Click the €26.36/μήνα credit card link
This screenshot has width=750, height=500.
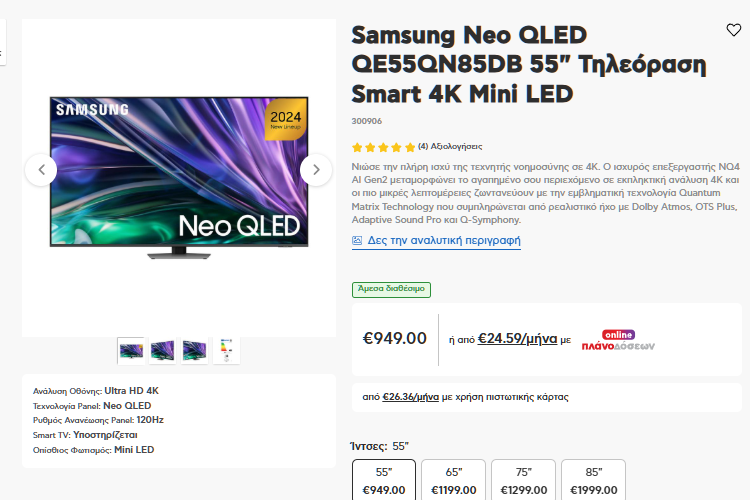pyautogui.click(x=410, y=397)
